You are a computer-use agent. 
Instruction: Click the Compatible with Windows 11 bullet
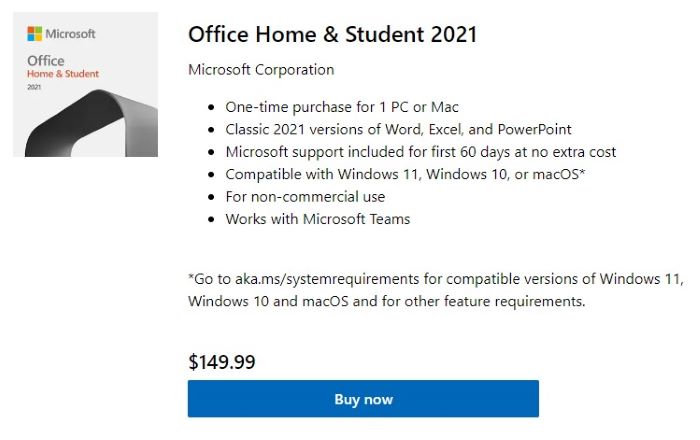click(x=405, y=174)
